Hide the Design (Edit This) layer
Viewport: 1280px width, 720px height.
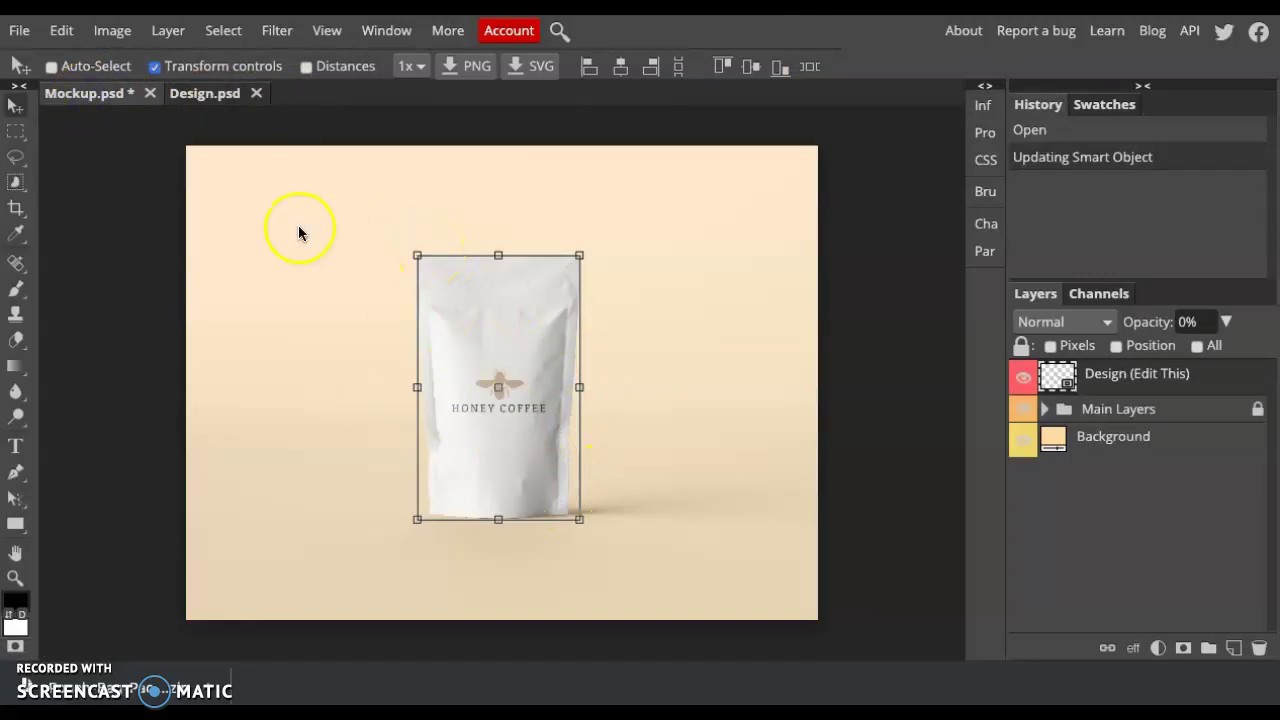point(1023,377)
